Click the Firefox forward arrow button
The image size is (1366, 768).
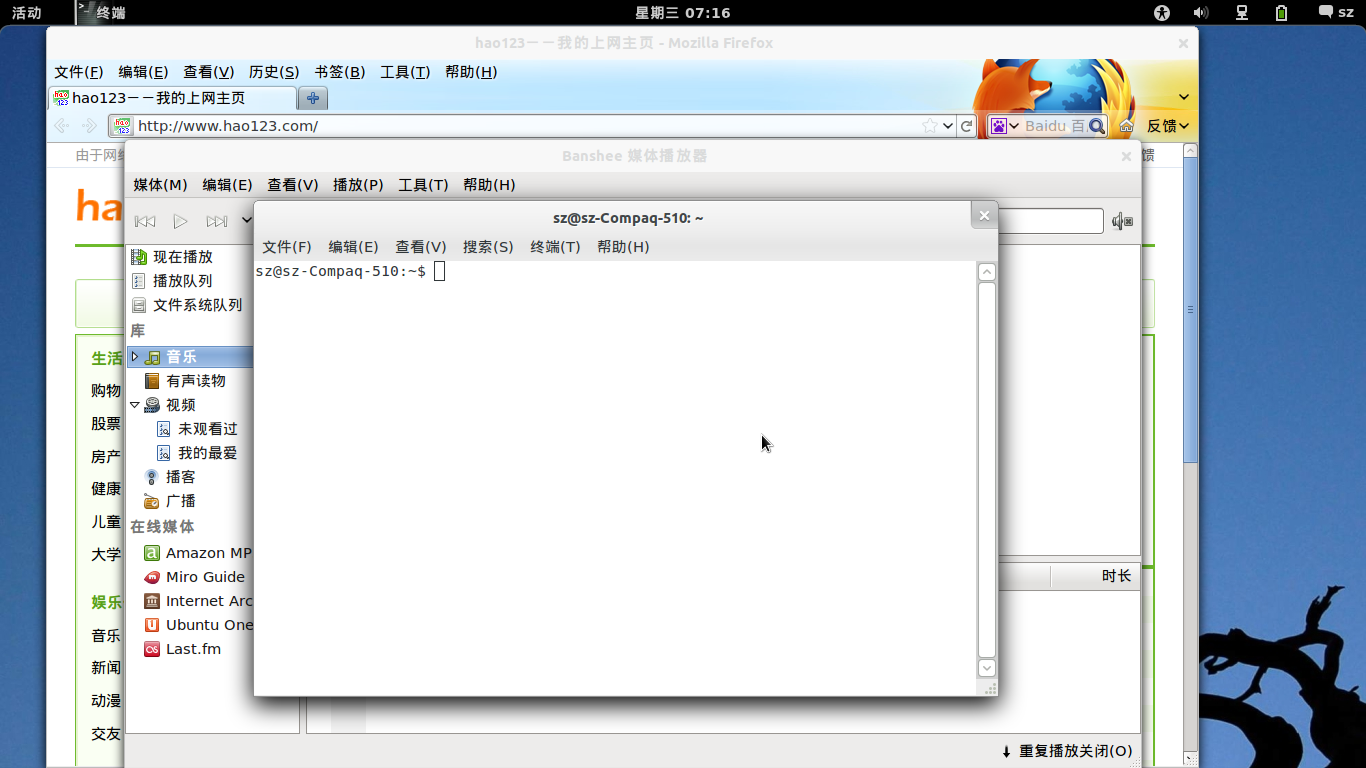pos(90,126)
